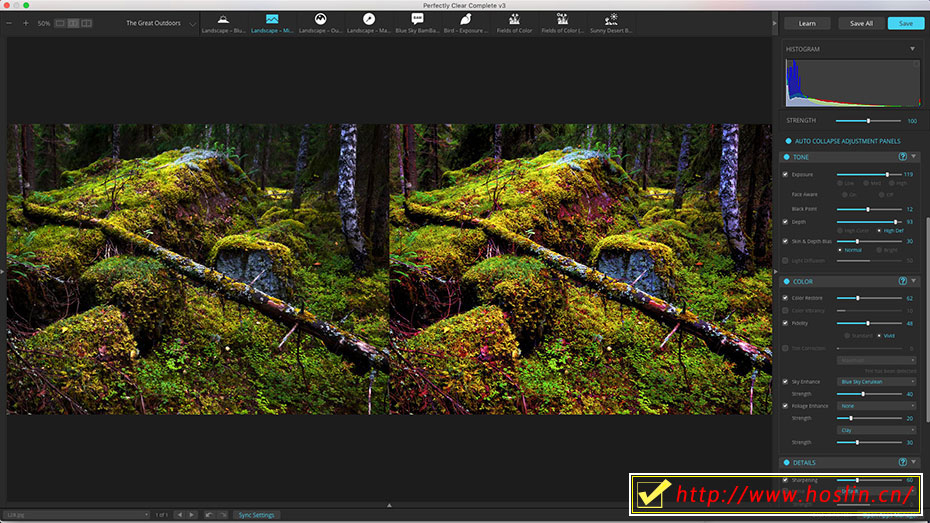This screenshot has width=930, height=523.
Task: Toggle the TONE panel enable dot
Action: coord(786,157)
